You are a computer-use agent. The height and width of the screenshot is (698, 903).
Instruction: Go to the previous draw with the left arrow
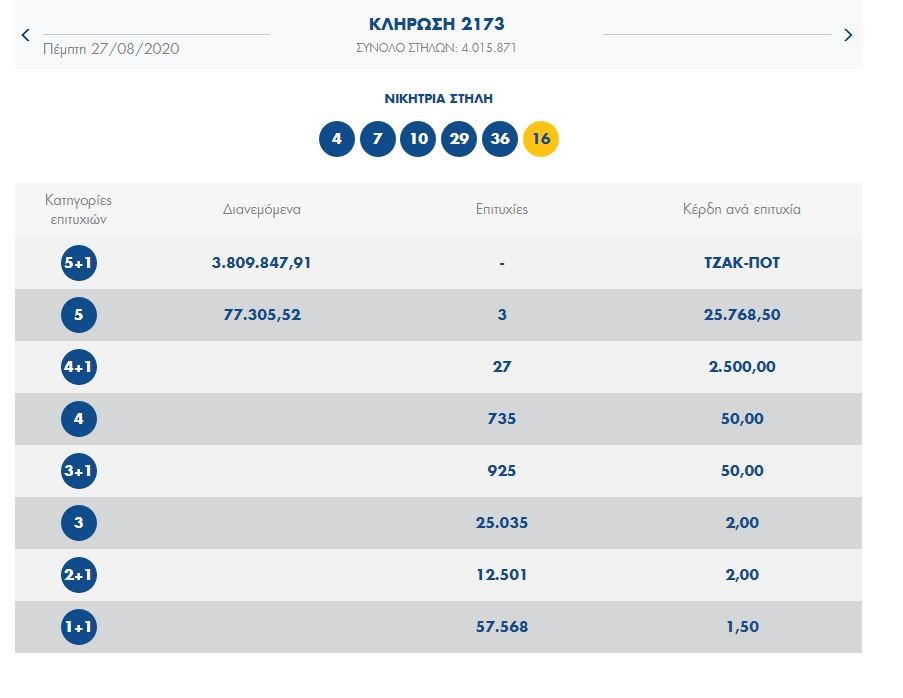[26, 35]
